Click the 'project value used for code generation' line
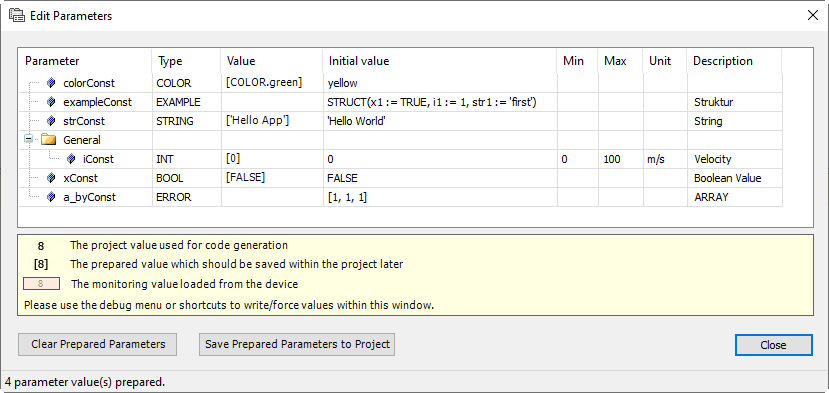The image size is (829, 393). [179, 245]
